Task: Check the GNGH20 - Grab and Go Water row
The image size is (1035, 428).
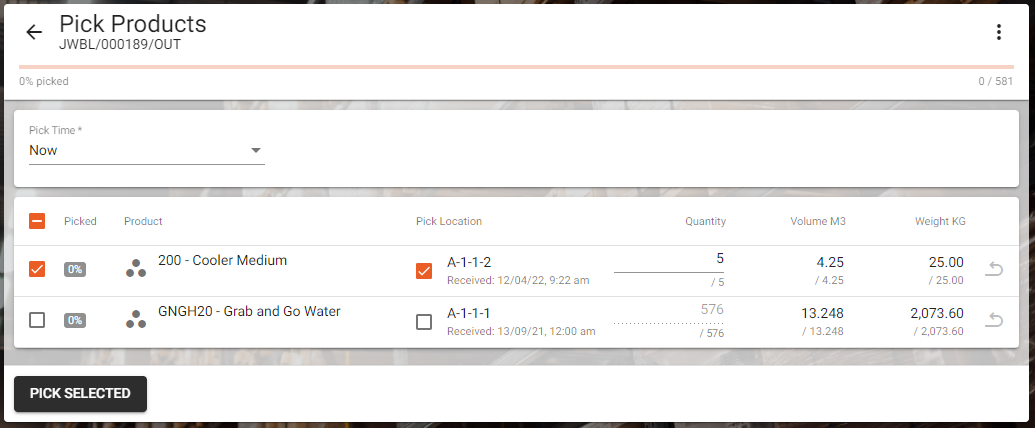Action: [x=37, y=320]
